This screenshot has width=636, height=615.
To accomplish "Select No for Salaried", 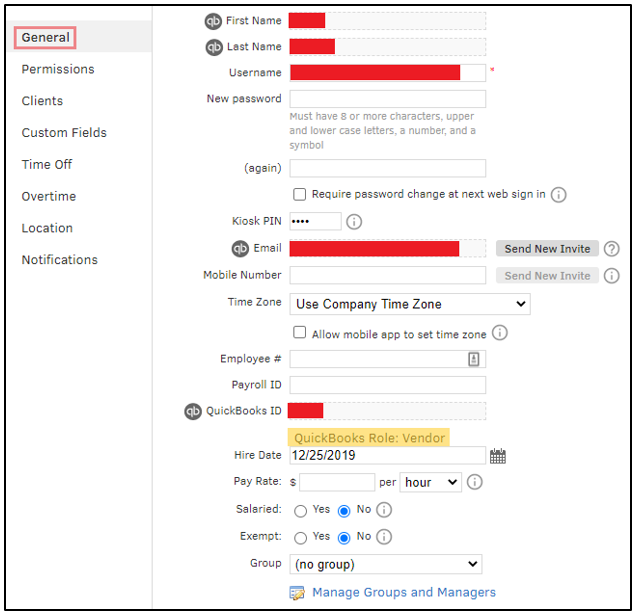I will click(x=344, y=511).
